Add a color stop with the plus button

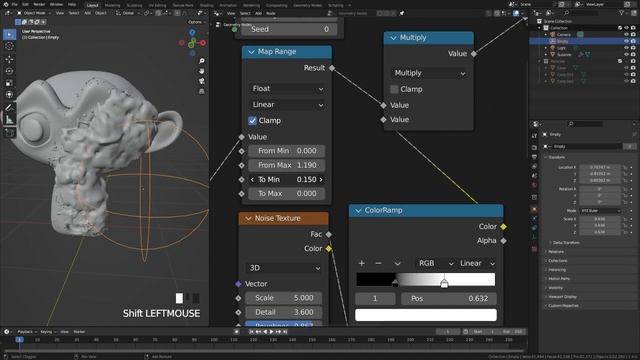coord(362,263)
